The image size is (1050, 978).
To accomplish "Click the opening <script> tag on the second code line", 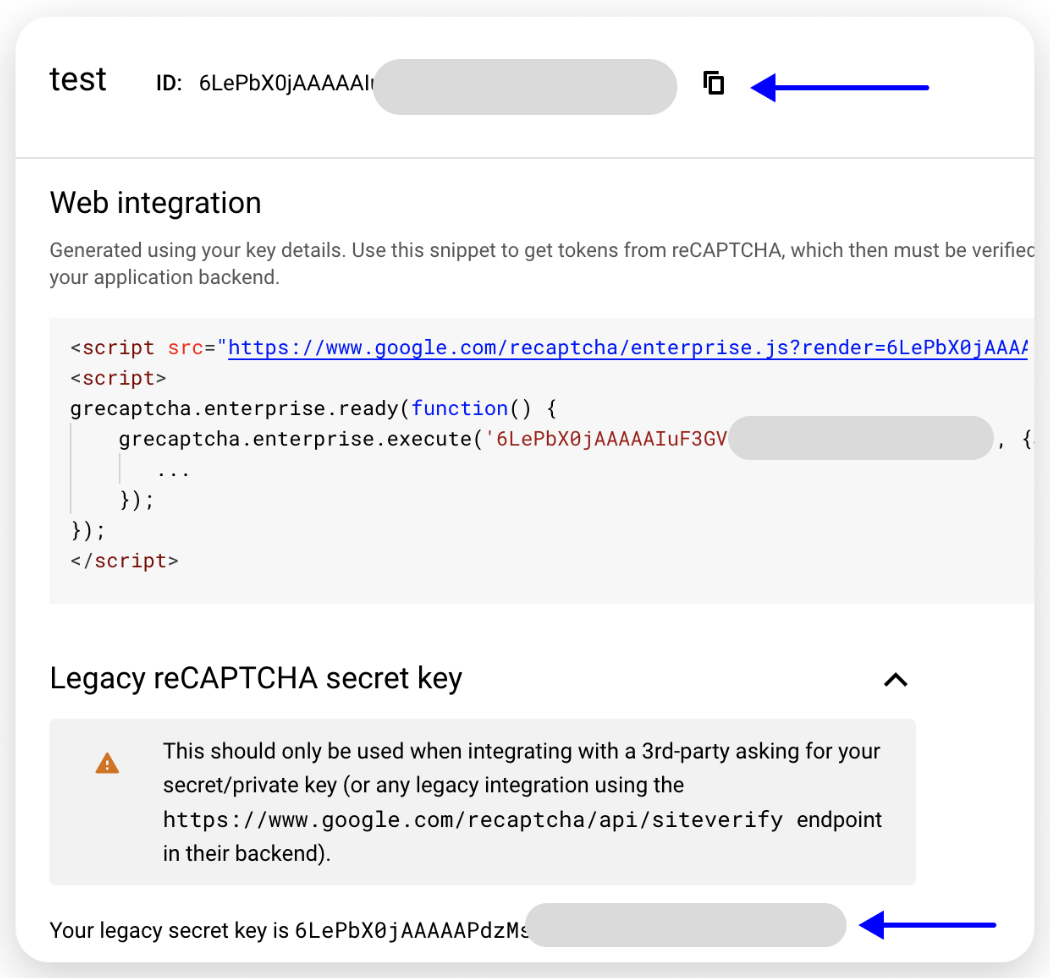I will coord(118,378).
